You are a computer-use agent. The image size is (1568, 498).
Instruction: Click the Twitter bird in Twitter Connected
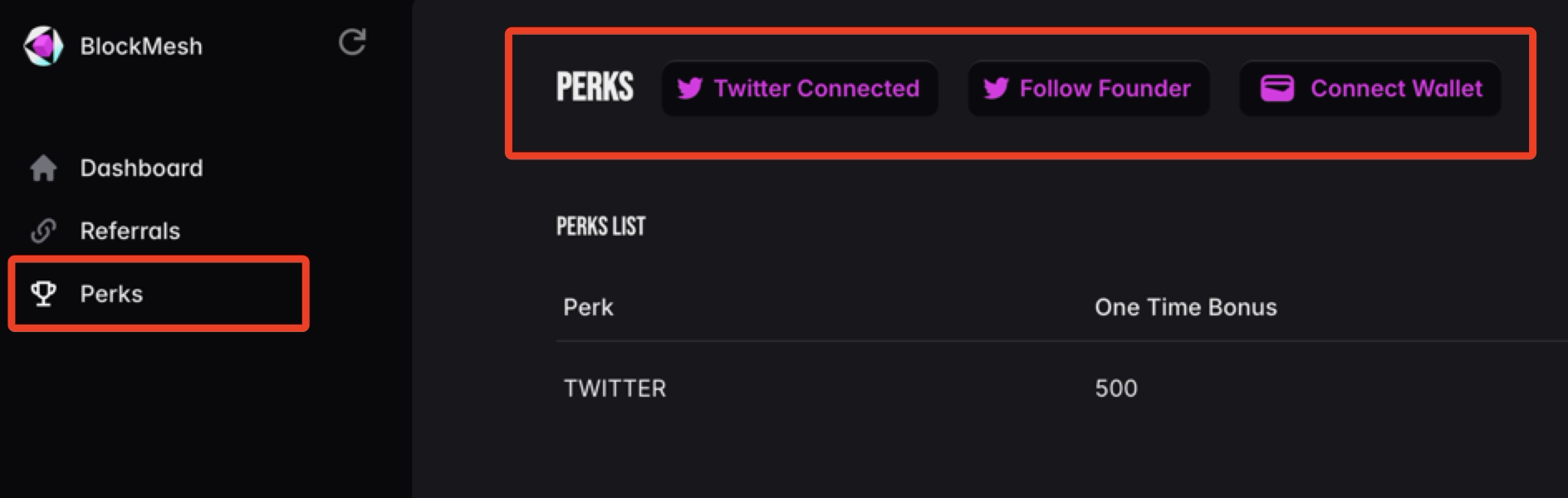pos(689,88)
